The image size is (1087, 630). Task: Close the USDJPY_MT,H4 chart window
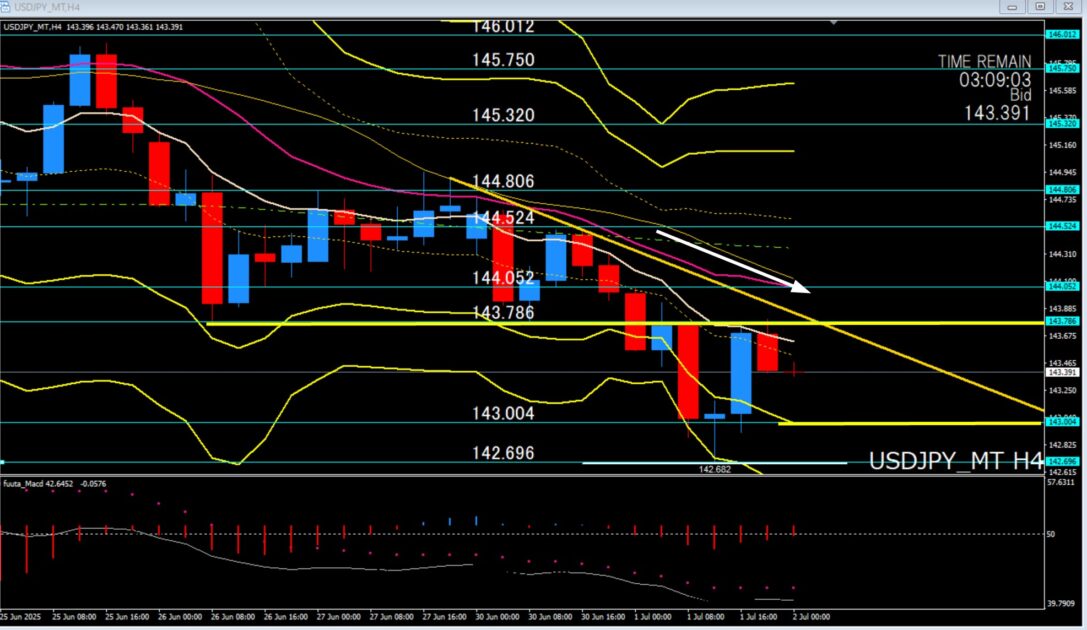coord(1068,7)
